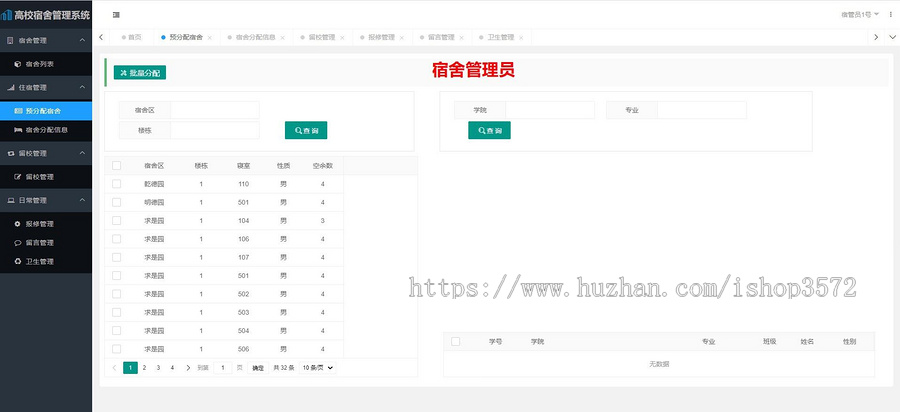
Task: Go to page 4
Action: [172, 368]
